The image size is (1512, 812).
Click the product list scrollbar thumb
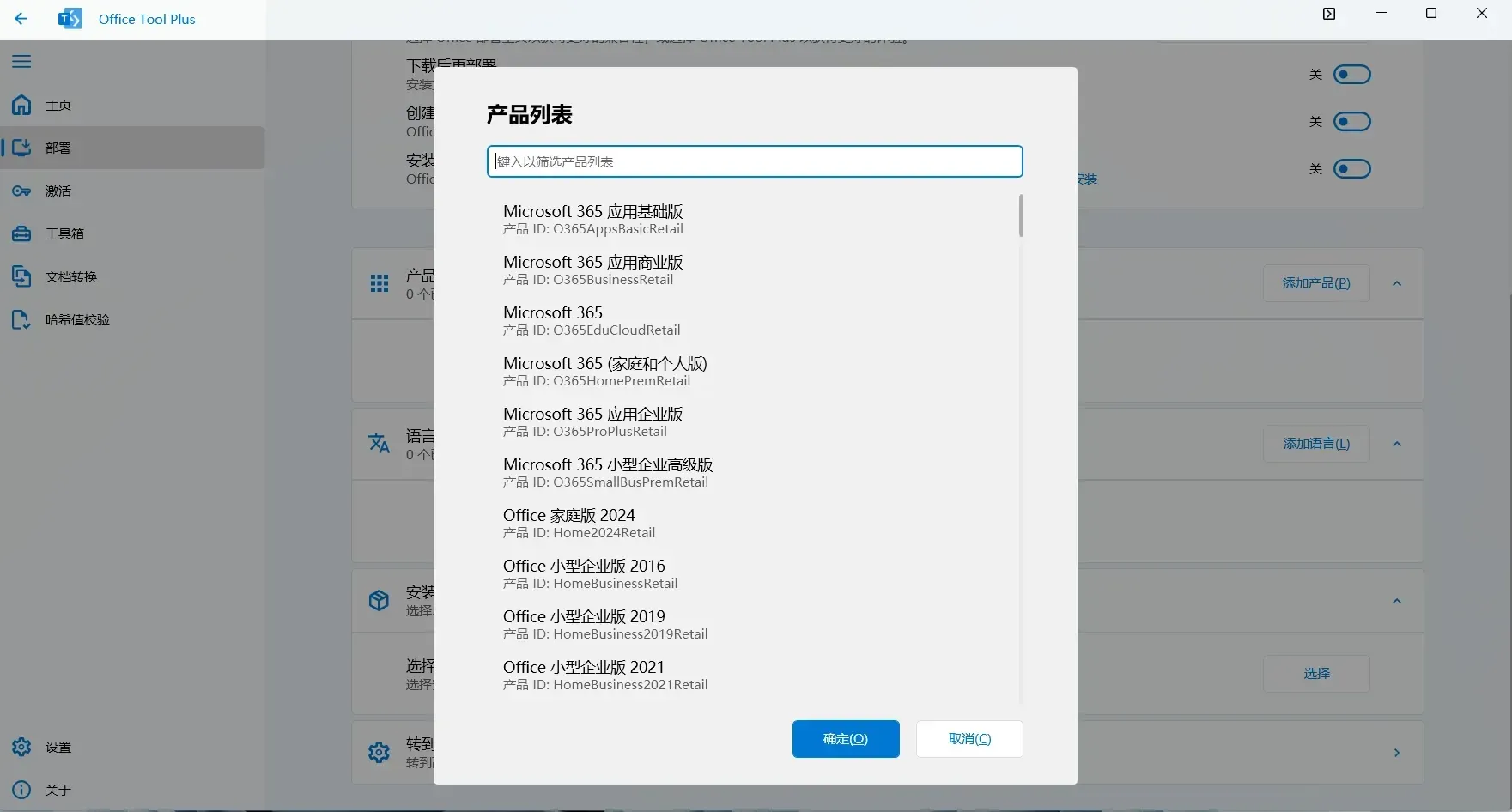1021,215
